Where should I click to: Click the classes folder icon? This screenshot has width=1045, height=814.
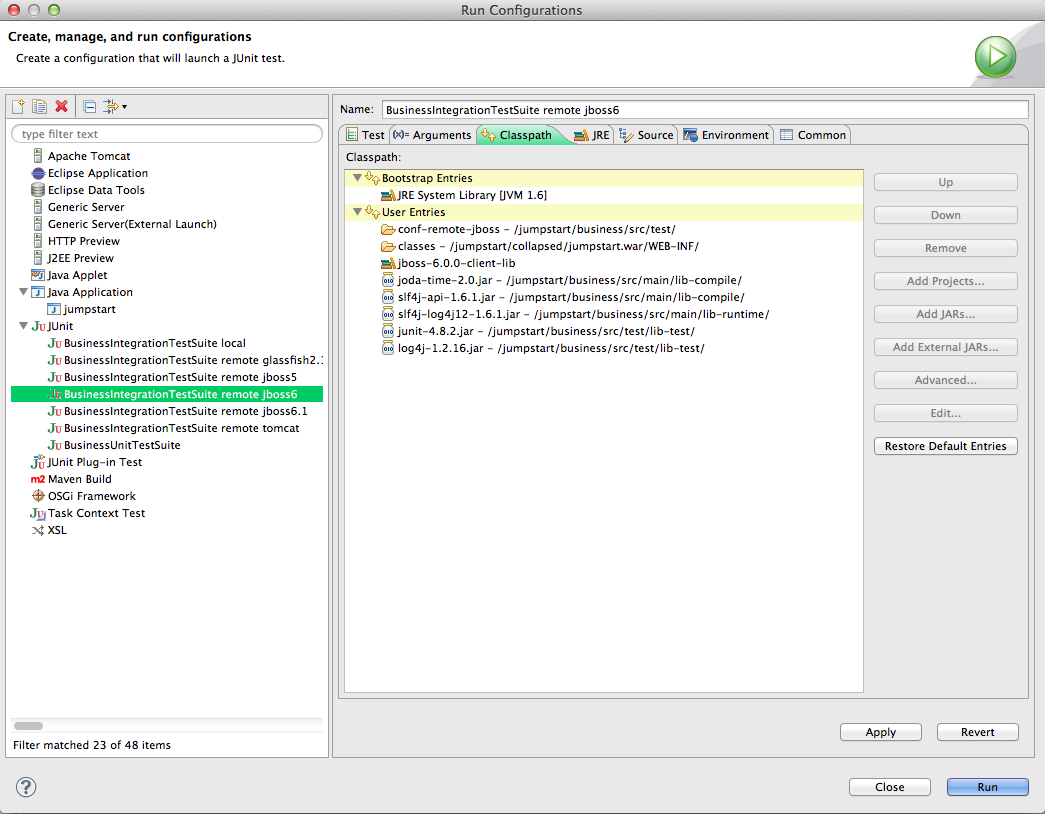388,247
